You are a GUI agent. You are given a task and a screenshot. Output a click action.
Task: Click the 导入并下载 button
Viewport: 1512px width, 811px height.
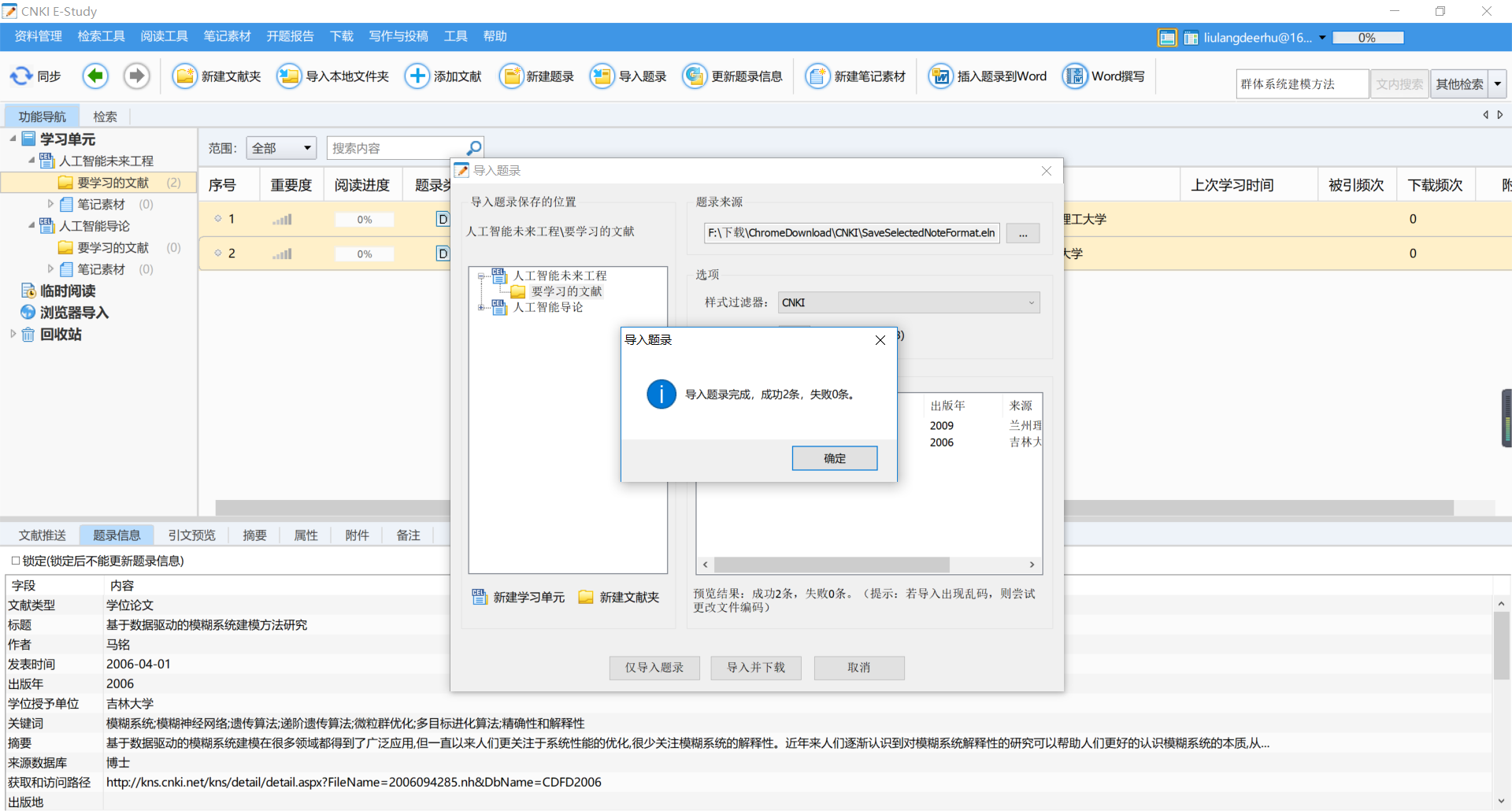pos(755,667)
